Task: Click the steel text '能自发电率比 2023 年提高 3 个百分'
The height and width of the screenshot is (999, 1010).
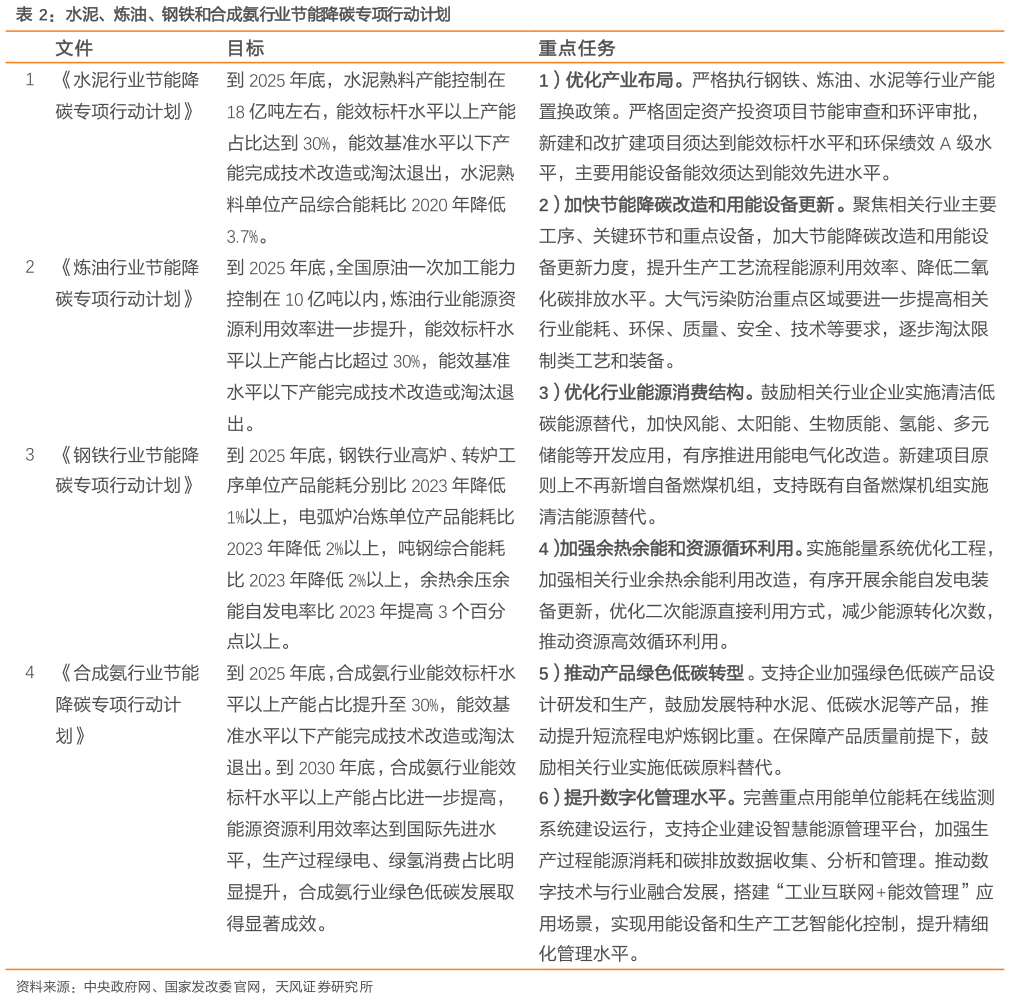Action: pyautogui.click(x=365, y=611)
